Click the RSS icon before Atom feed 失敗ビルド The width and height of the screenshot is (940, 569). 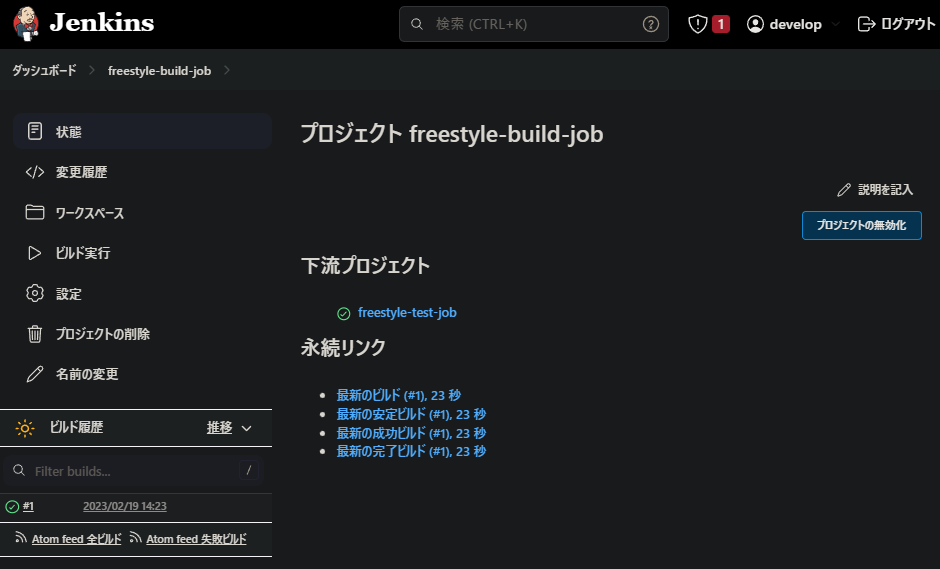[x=135, y=537]
